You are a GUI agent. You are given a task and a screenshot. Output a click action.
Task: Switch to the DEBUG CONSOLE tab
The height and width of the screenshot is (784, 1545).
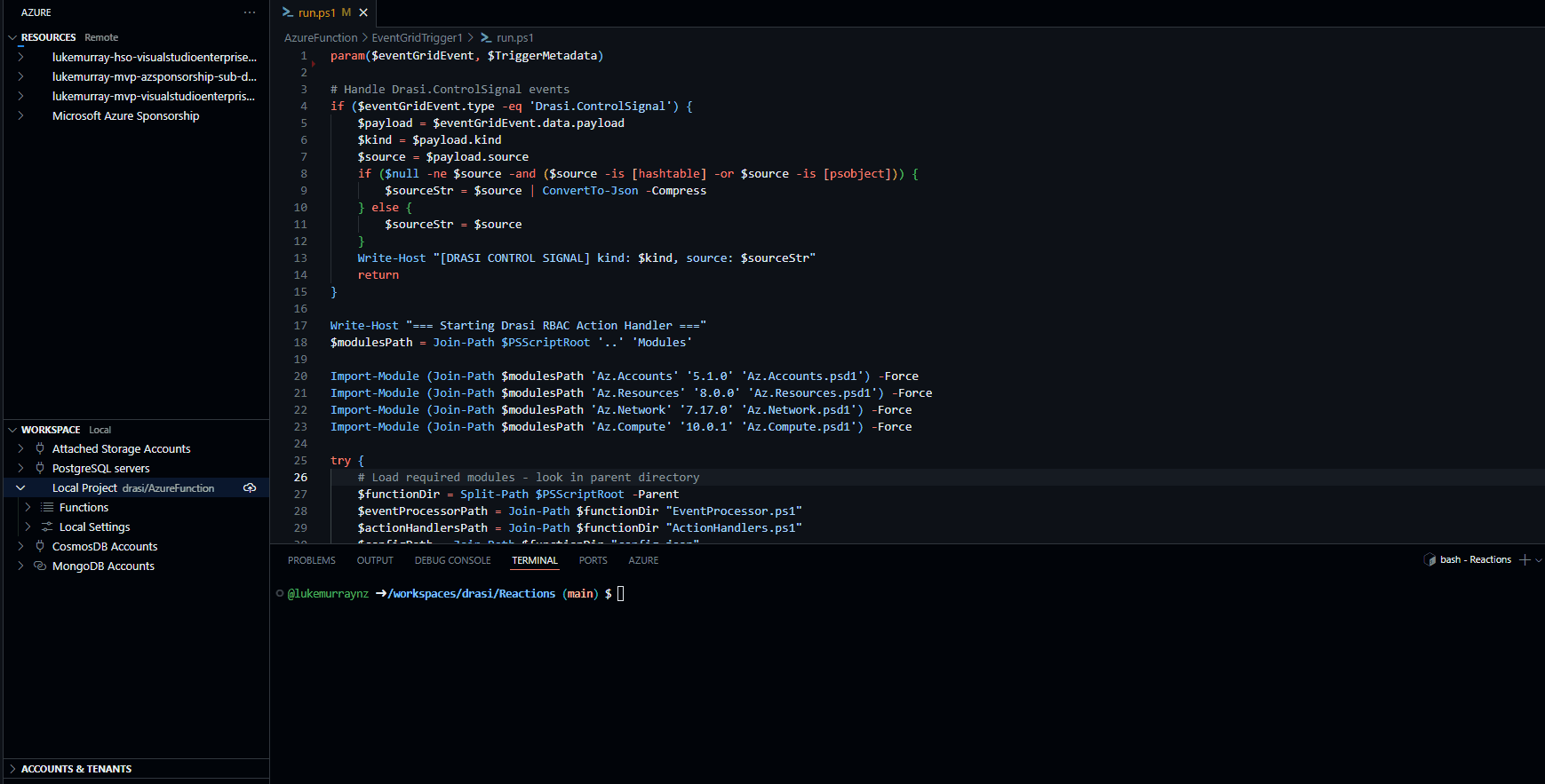[452, 560]
